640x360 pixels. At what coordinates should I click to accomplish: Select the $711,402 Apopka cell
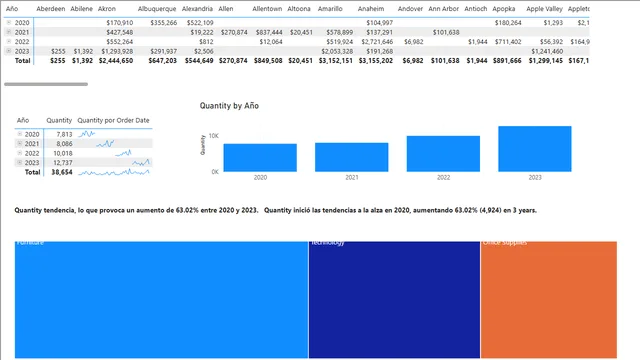click(508, 42)
